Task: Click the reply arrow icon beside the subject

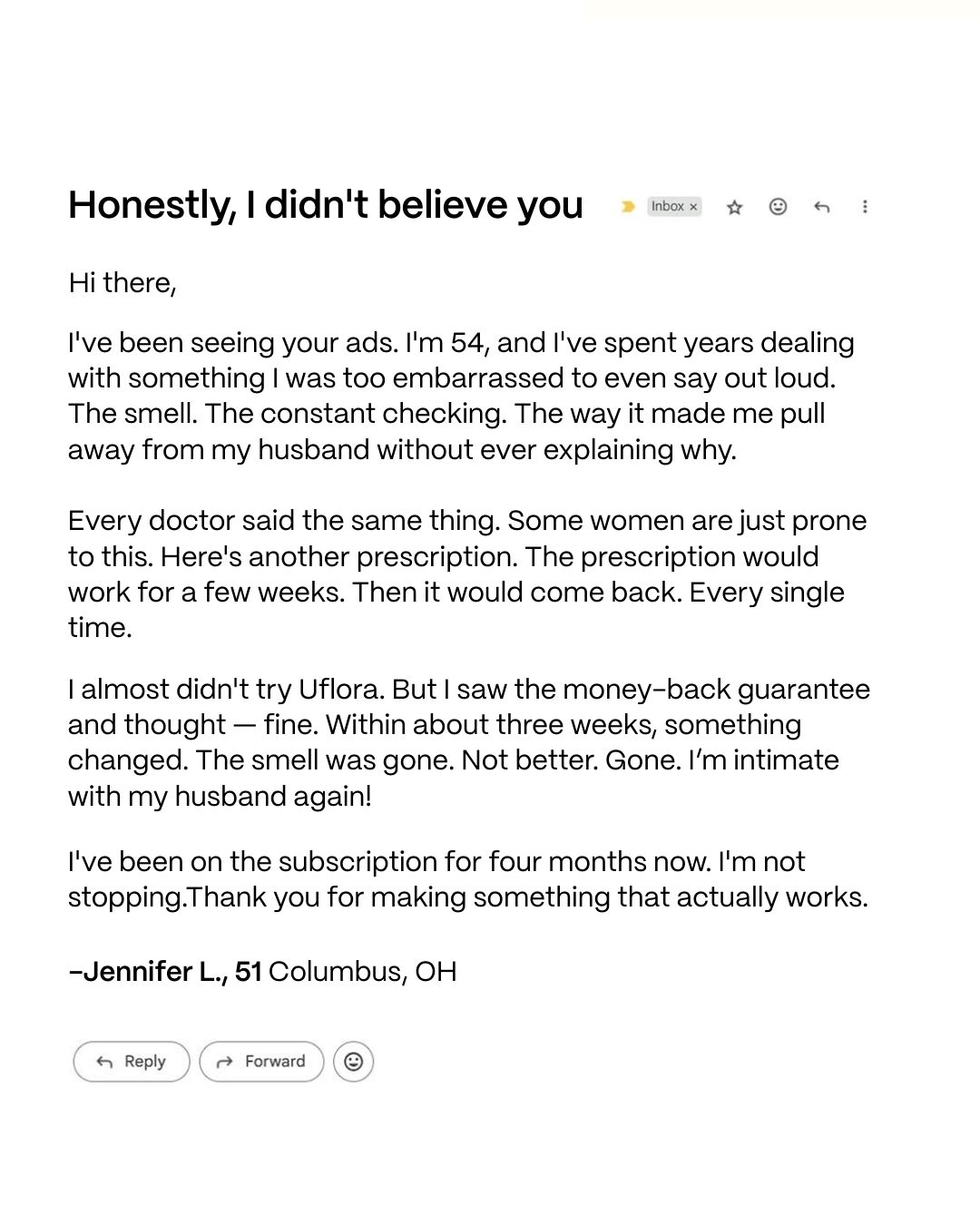Action: (822, 207)
